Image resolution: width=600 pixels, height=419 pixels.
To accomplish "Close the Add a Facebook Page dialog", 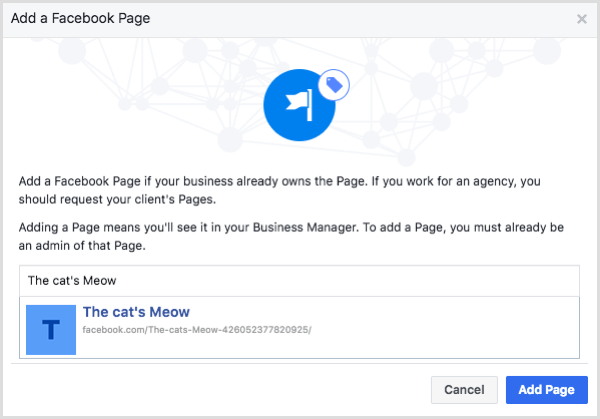I will pos(582,19).
